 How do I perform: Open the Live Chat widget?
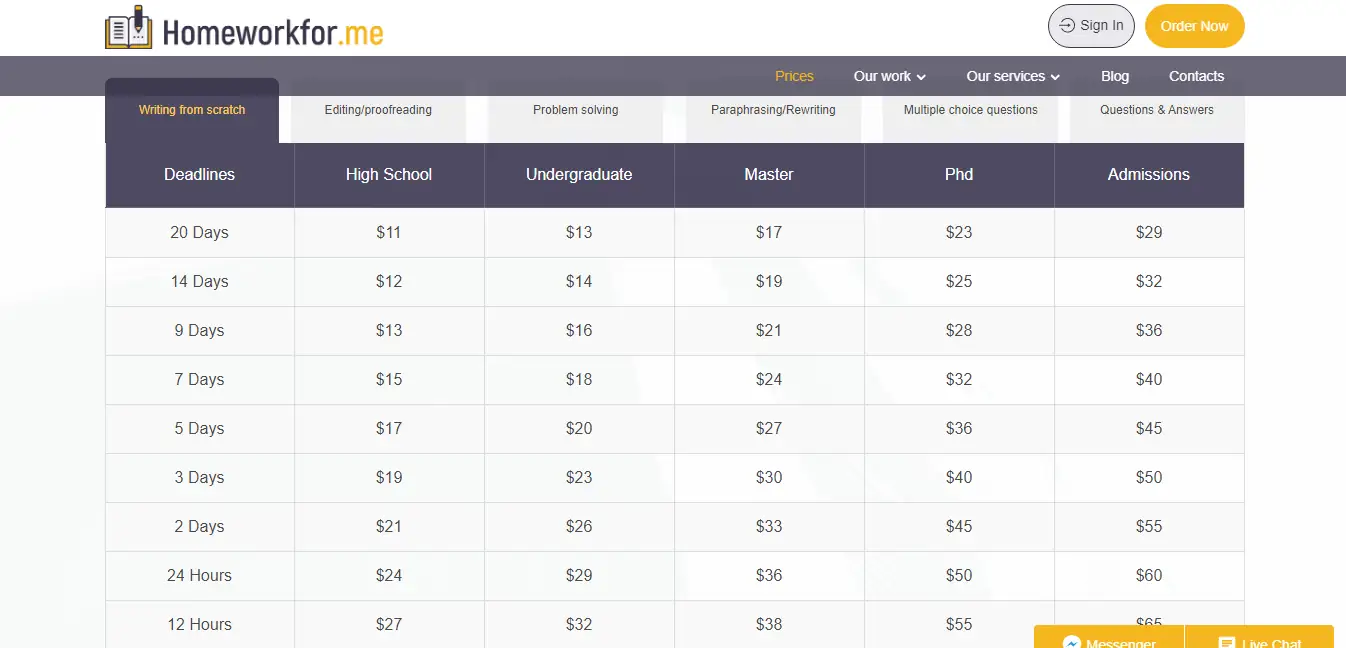pyautogui.click(x=1259, y=641)
